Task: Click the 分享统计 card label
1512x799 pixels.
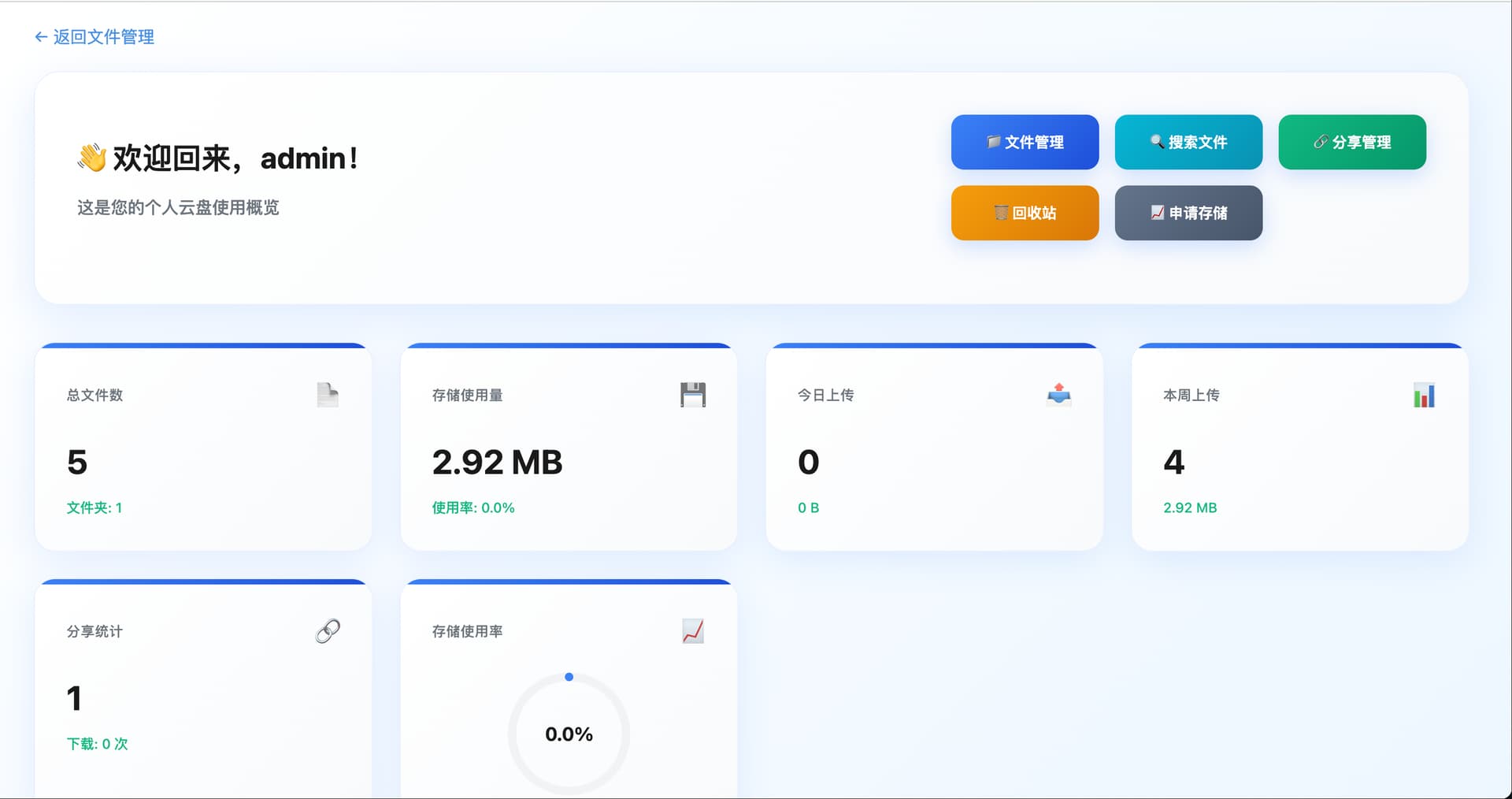Action: (x=94, y=631)
